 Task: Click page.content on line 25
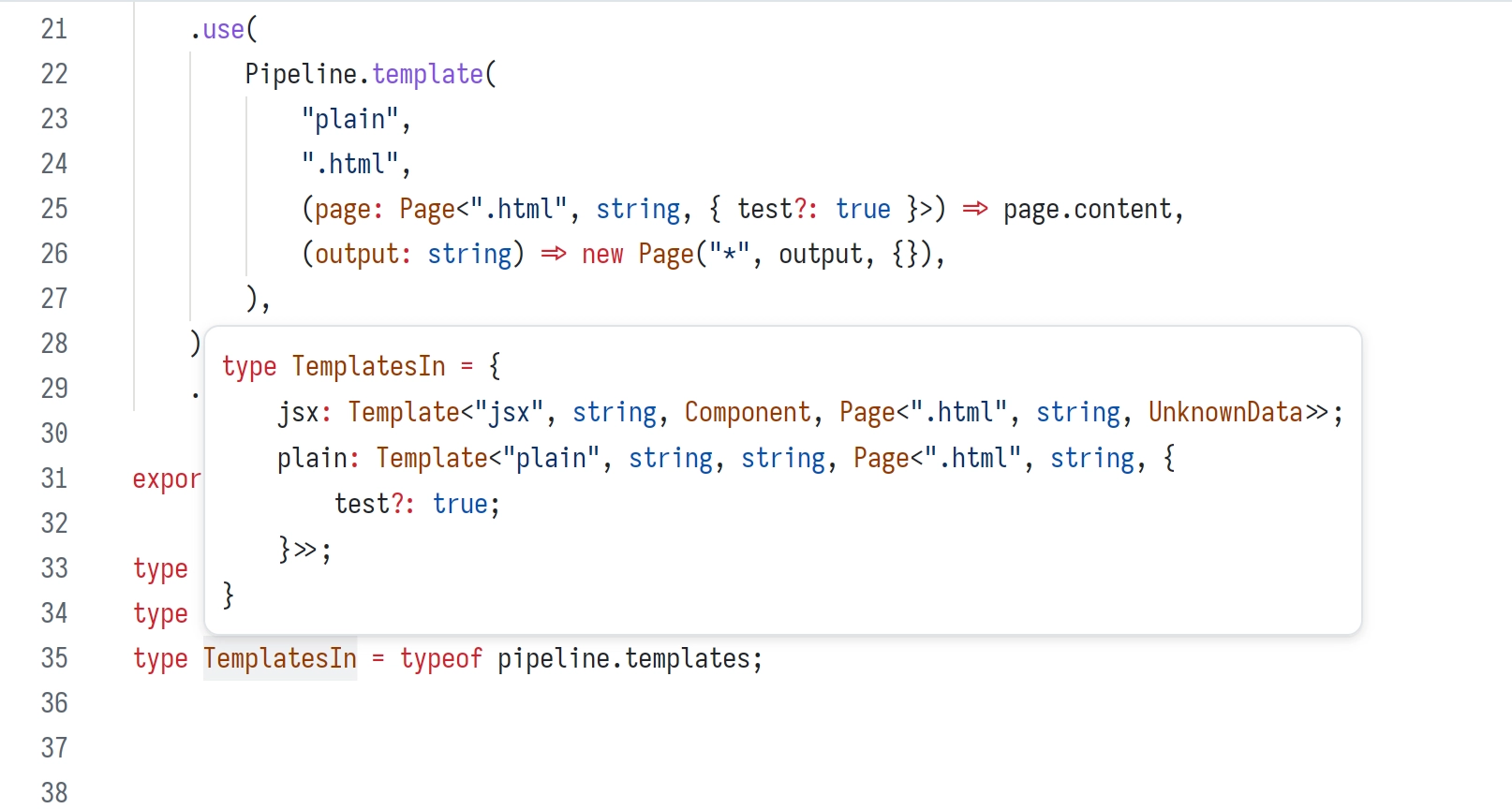(x=1087, y=209)
